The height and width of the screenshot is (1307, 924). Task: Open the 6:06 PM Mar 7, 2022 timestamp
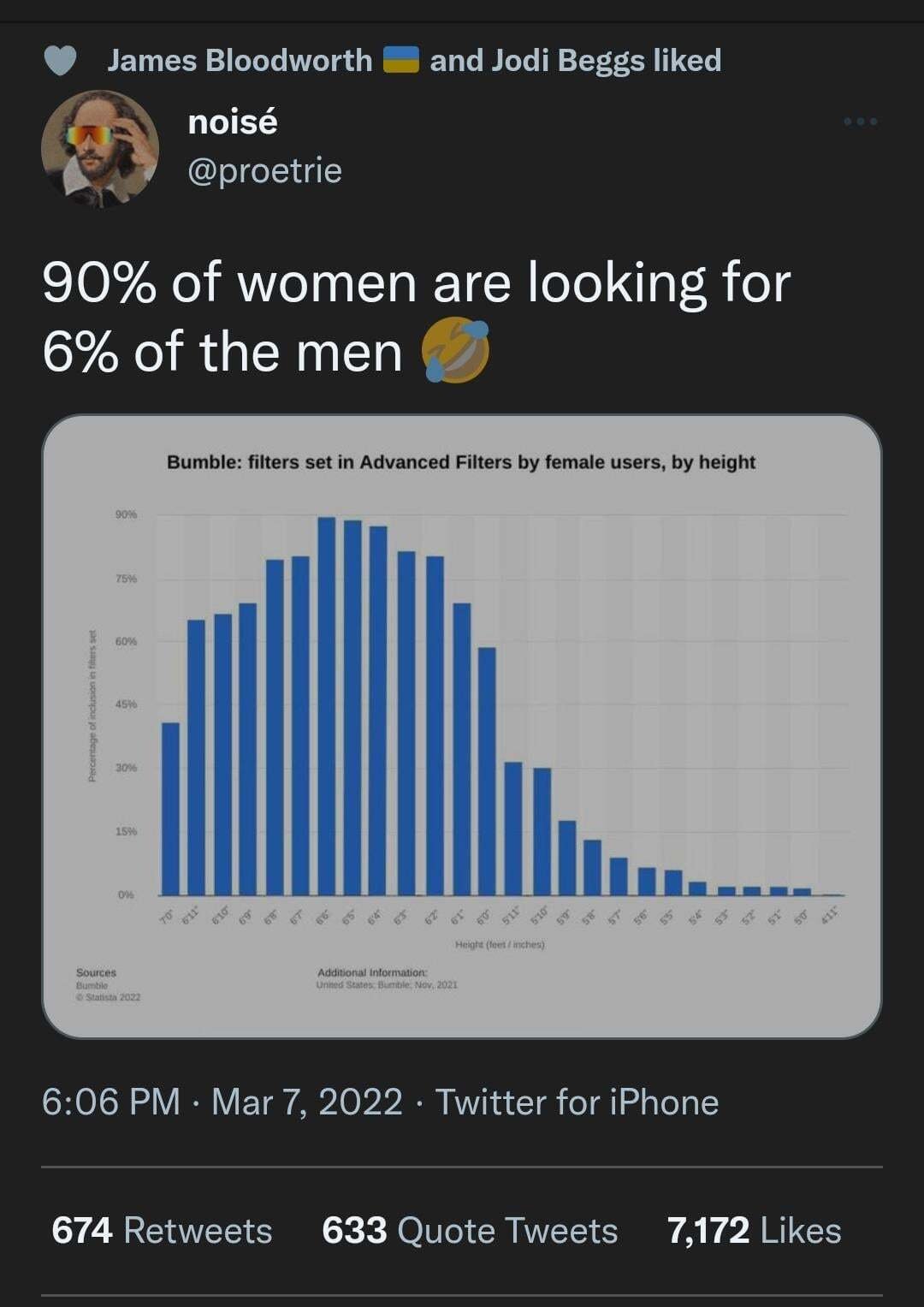point(222,1102)
